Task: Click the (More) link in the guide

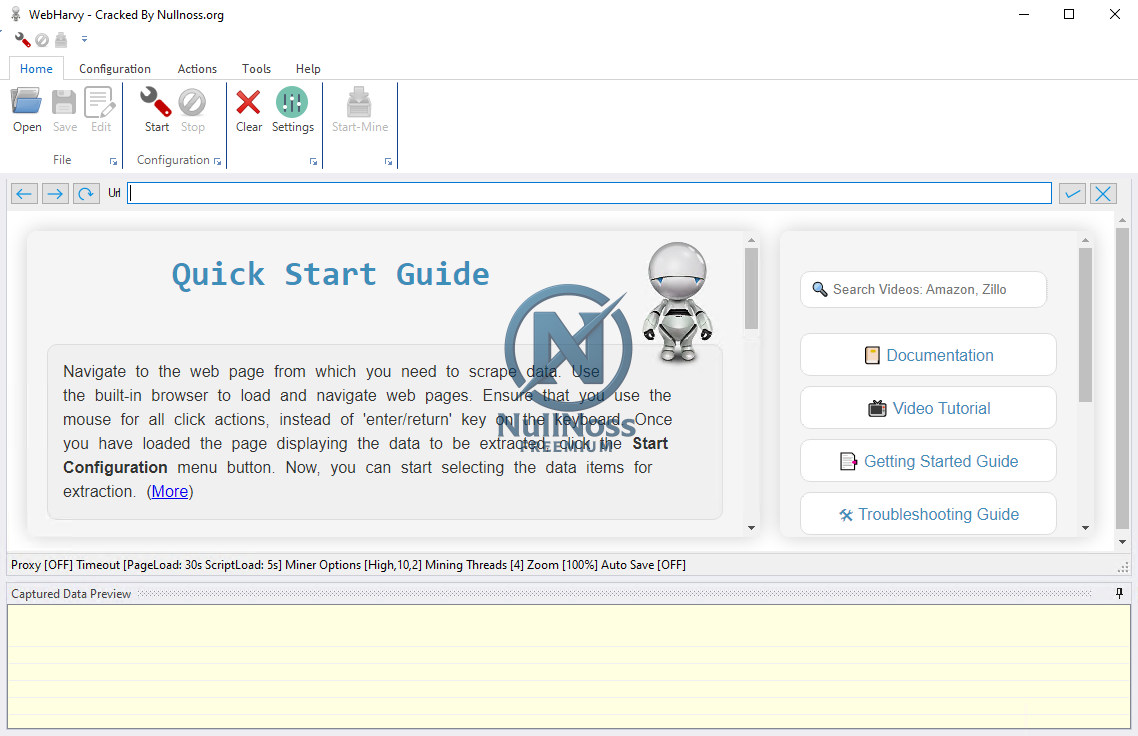Action: pyautogui.click(x=170, y=491)
